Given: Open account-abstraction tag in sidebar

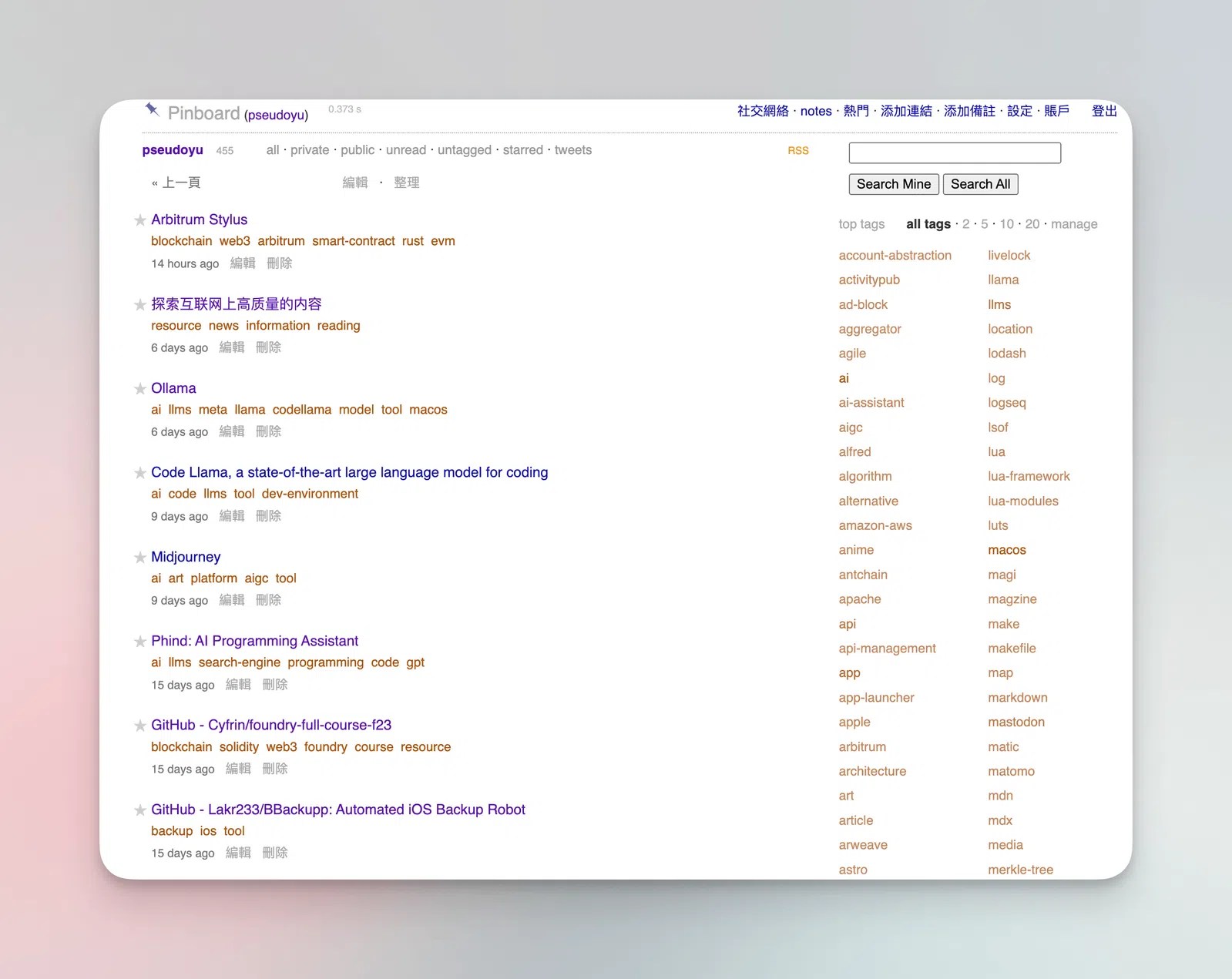Looking at the screenshot, I should [x=895, y=256].
